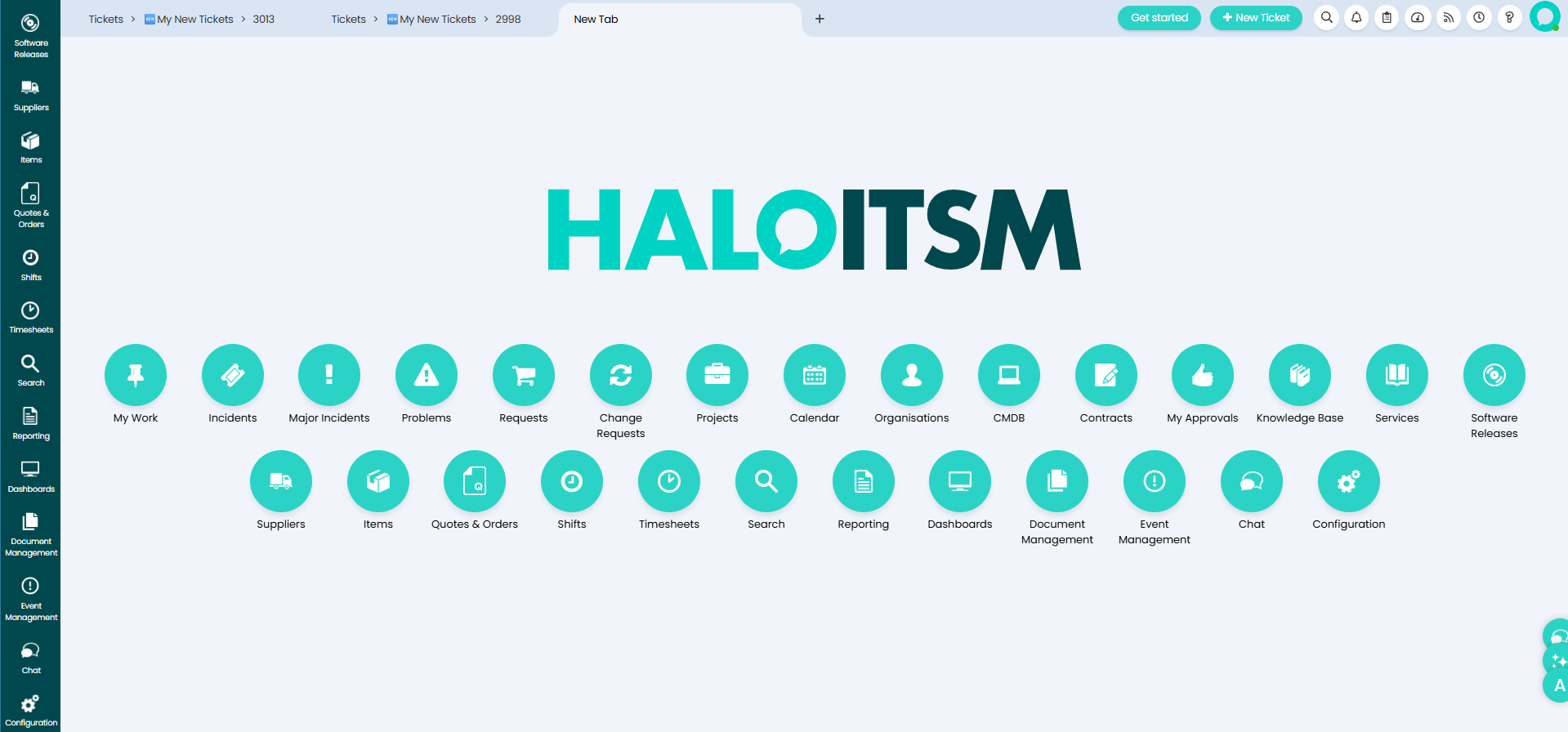Image resolution: width=1568 pixels, height=732 pixels.
Task: Click the Get started button
Action: (x=1159, y=17)
